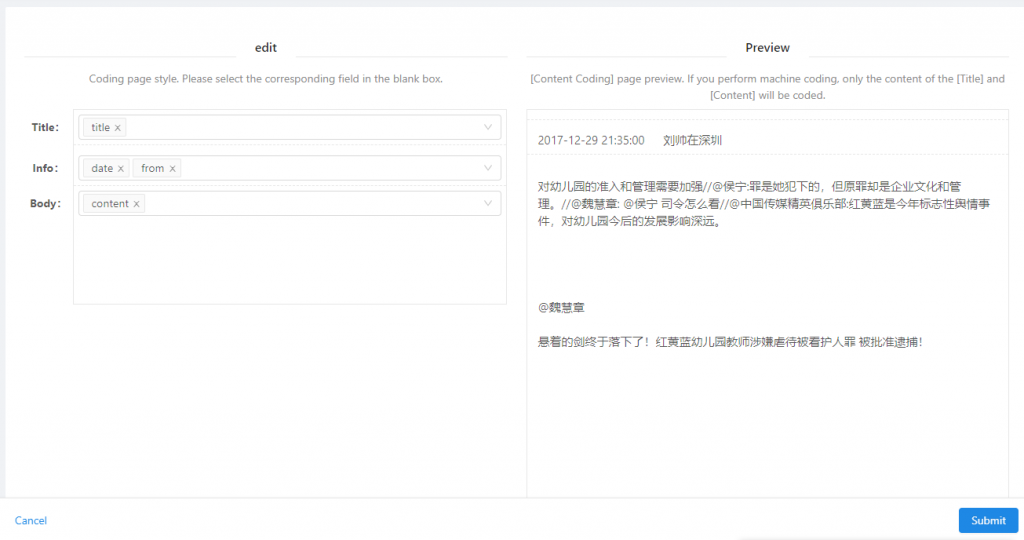Viewport: 1024px width, 540px height.
Task: Expand the Title field dropdown arrow
Action: coord(488,127)
